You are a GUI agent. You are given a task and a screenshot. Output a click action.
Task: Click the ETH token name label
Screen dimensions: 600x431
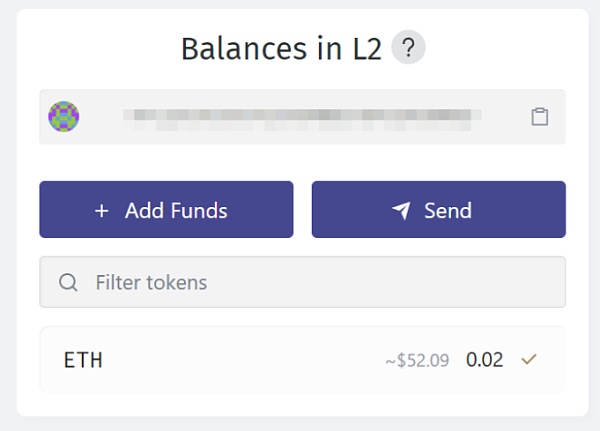[83, 360]
